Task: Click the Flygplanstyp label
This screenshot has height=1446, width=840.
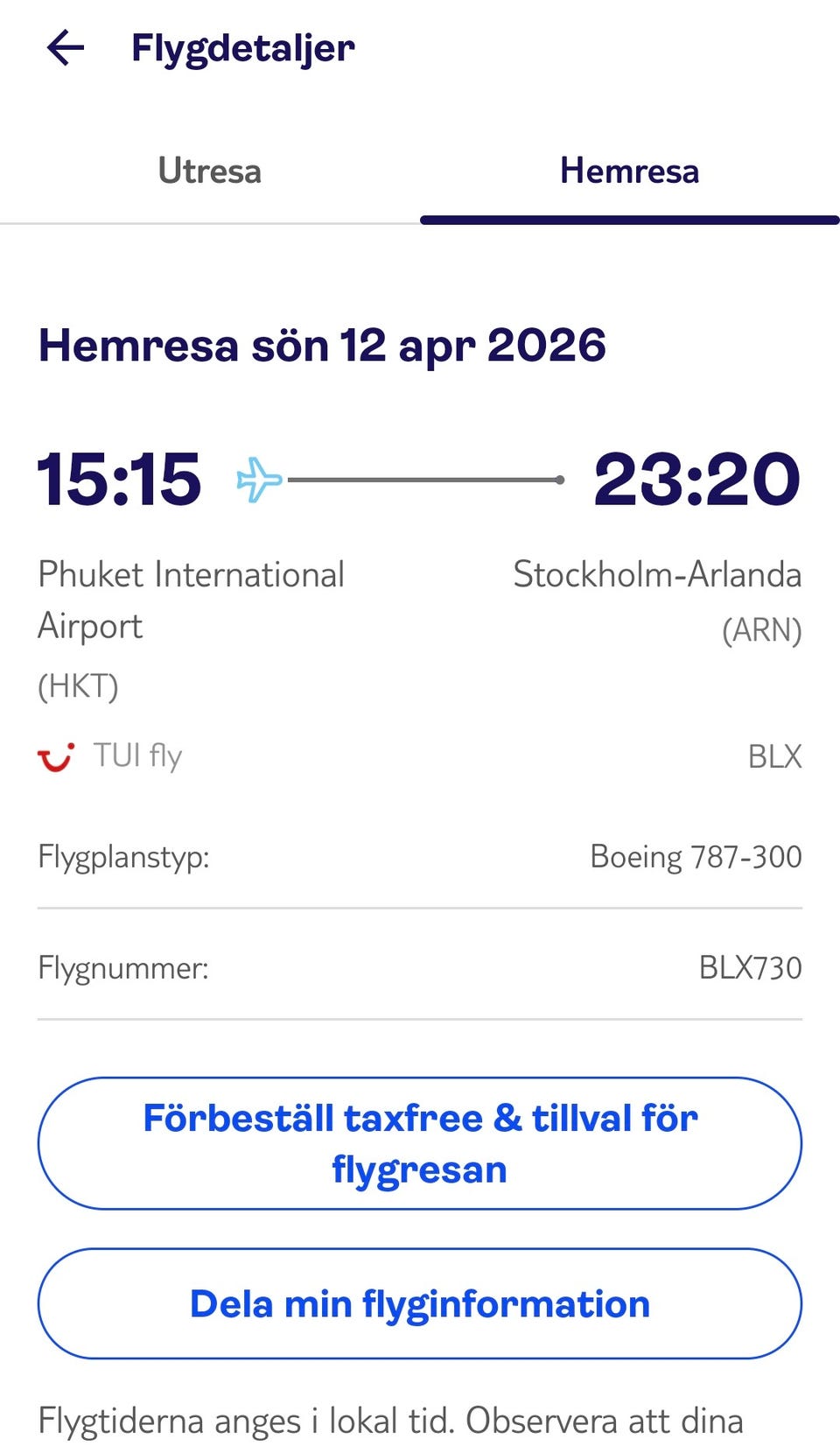Action: click(123, 856)
